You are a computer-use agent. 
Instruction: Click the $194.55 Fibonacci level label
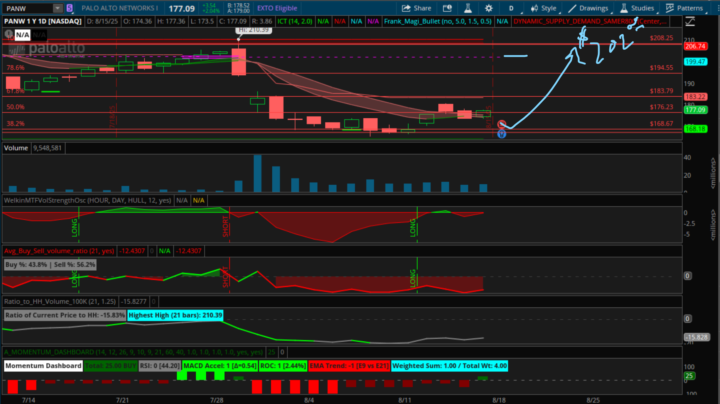pos(661,67)
